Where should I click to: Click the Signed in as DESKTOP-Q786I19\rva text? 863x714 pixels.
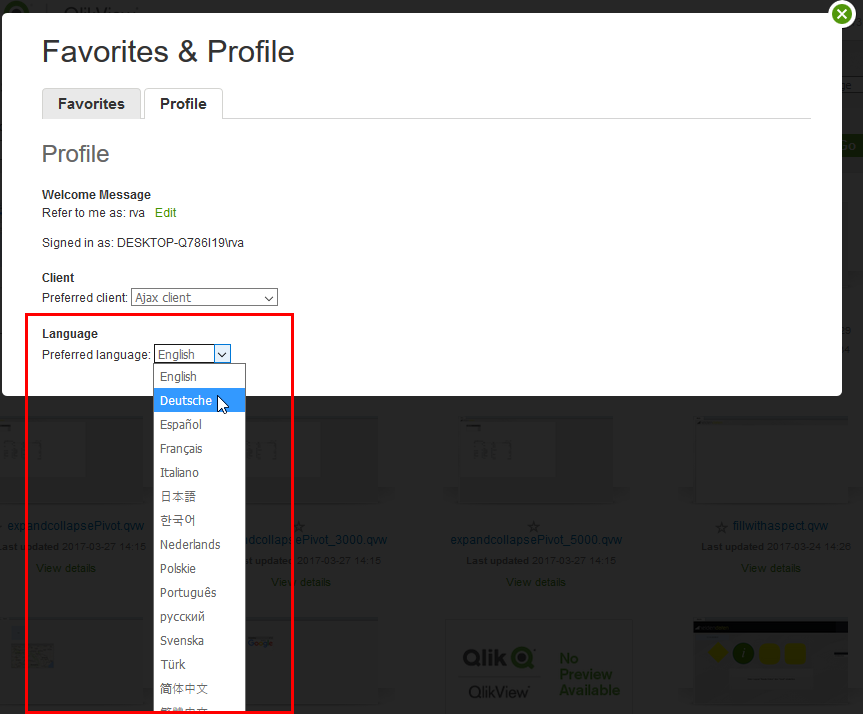pyautogui.click(x=143, y=243)
